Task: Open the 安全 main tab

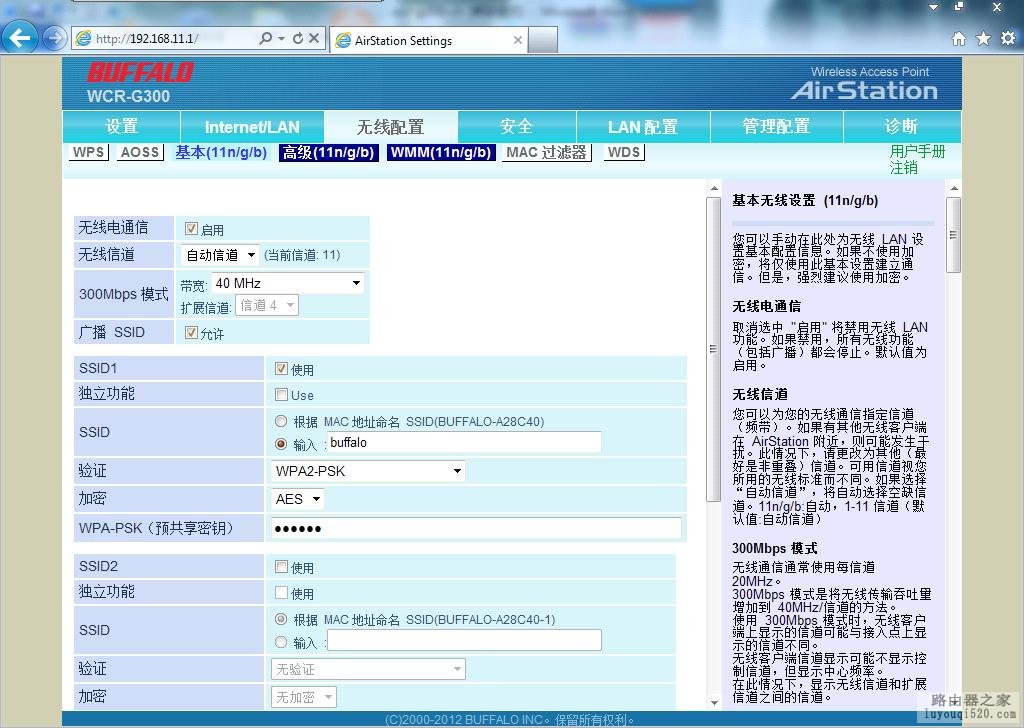Action: (x=517, y=127)
